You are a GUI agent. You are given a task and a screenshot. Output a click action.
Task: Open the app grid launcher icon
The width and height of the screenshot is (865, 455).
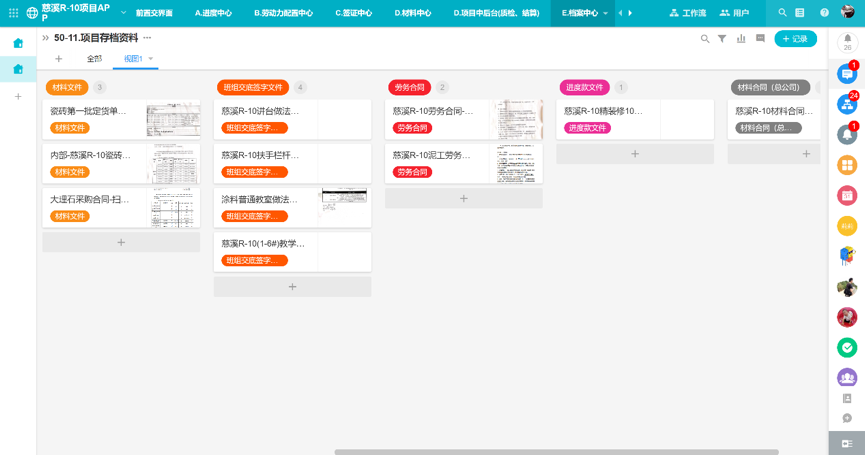click(14, 13)
